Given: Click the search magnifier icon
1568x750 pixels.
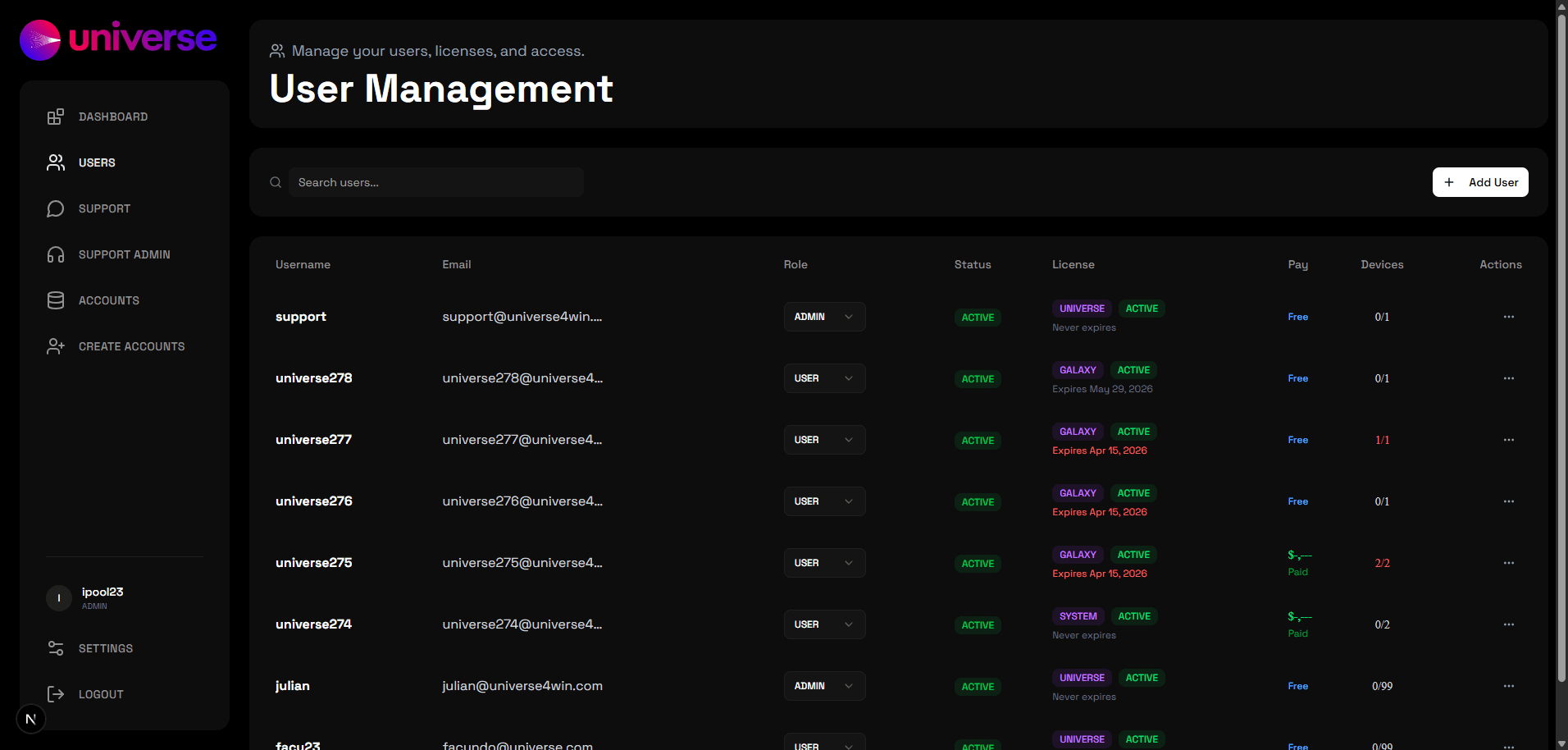Looking at the screenshot, I should 276,182.
